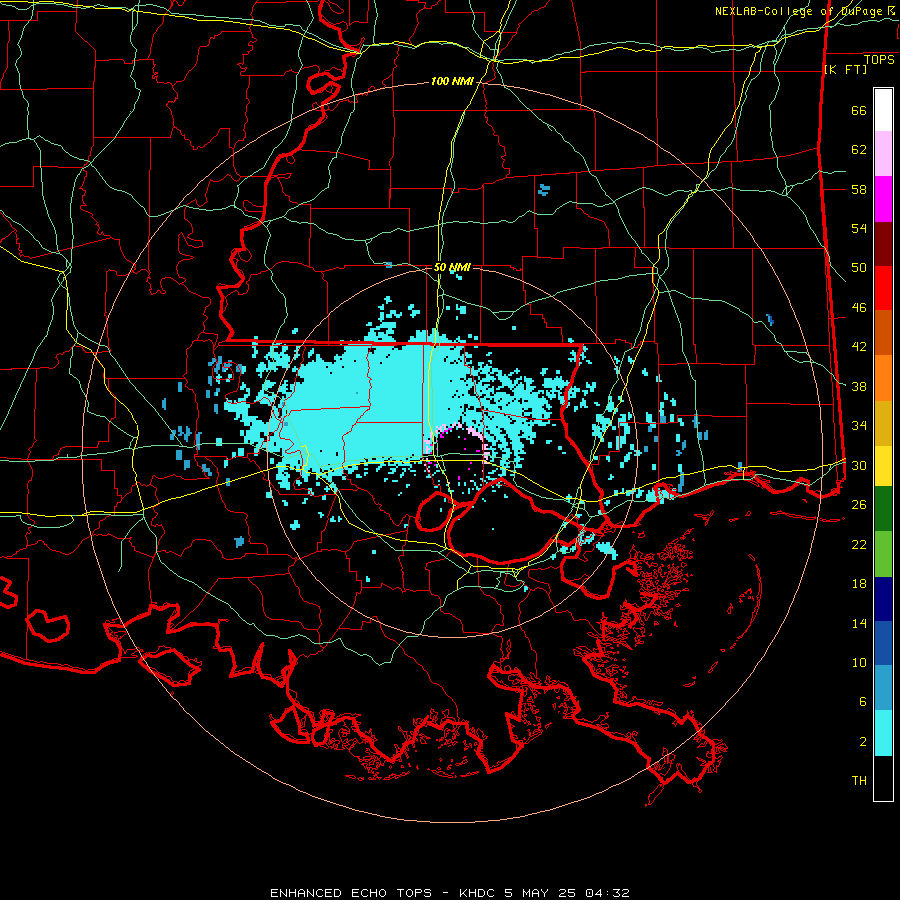This screenshot has width=900, height=900.
Task: Click the '26' legend value label
Action: [x=859, y=505]
